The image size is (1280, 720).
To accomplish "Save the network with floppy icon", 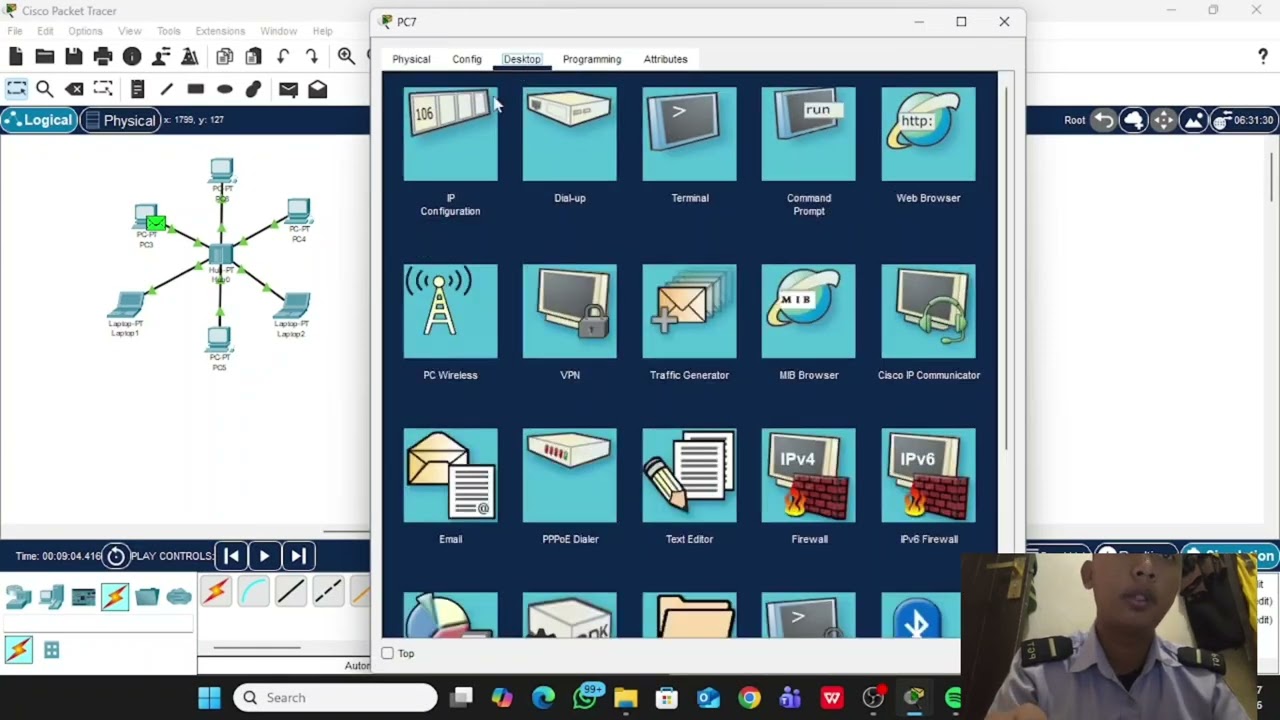I will tap(74, 57).
